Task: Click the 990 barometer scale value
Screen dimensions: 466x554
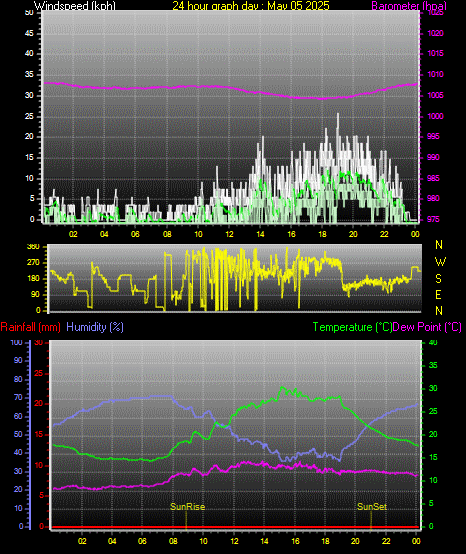Action: [x=433, y=157]
